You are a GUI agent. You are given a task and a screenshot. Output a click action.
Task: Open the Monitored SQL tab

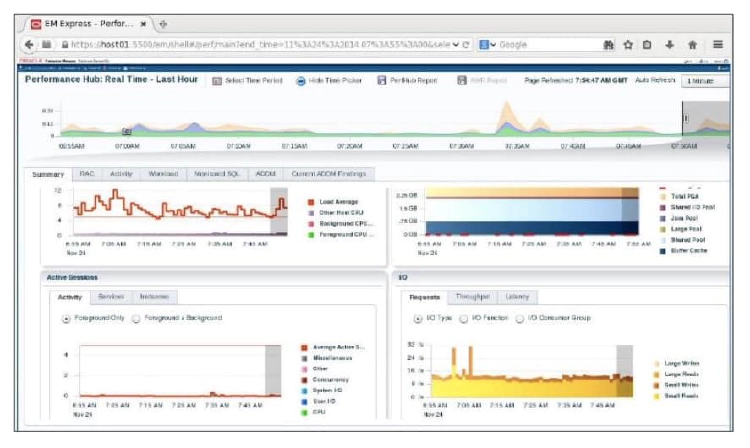pos(217,174)
